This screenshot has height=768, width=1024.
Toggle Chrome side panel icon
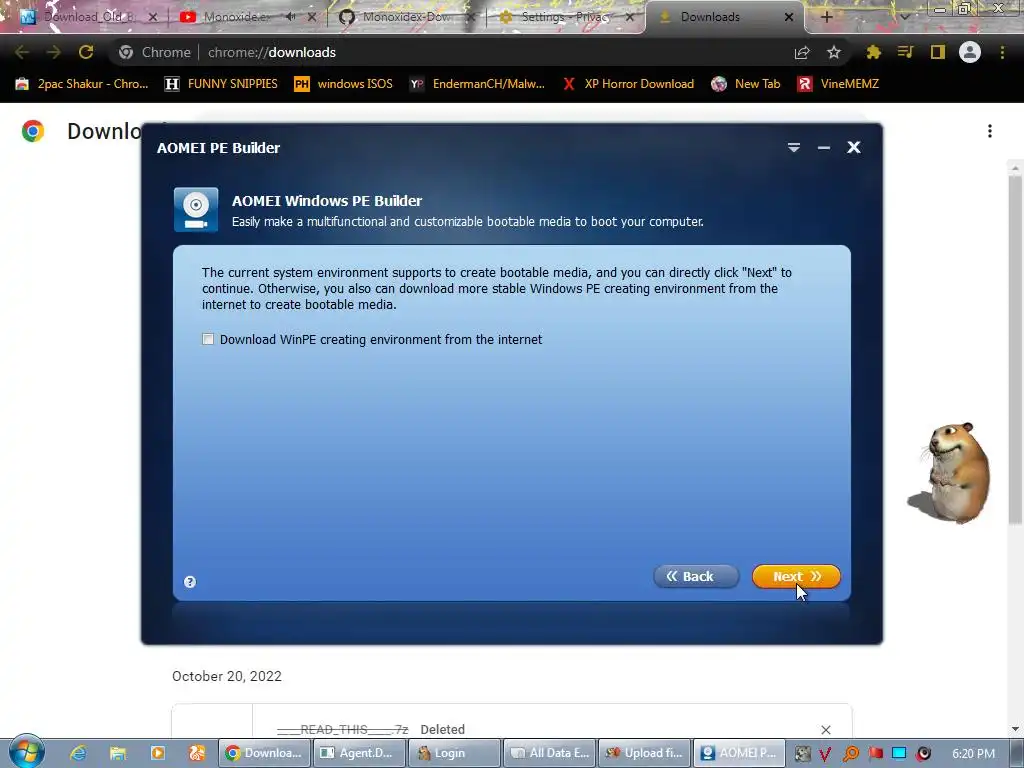tap(938, 52)
